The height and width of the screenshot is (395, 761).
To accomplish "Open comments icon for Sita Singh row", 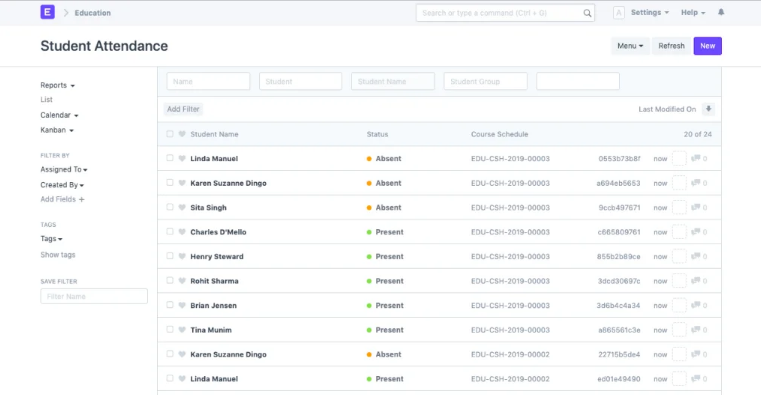I will (x=695, y=207).
